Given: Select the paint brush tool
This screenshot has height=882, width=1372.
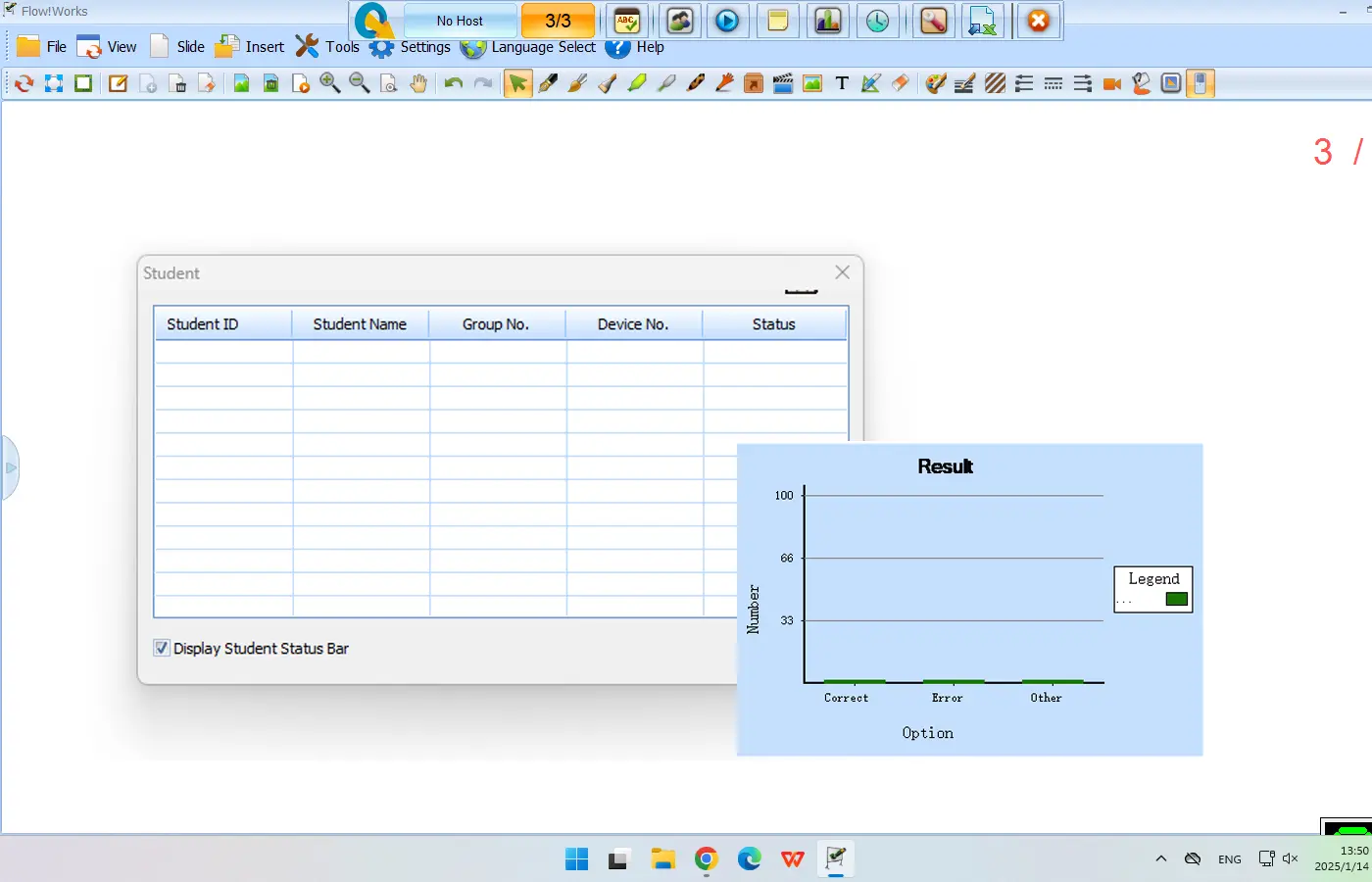Looking at the screenshot, I should coord(577,83).
